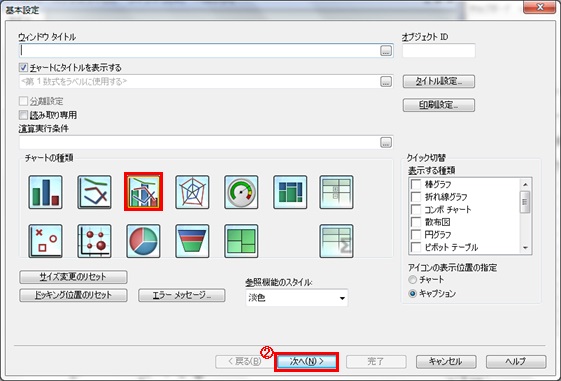Select the radar chart type icon
The image size is (561, 381).
click(192, 192)
